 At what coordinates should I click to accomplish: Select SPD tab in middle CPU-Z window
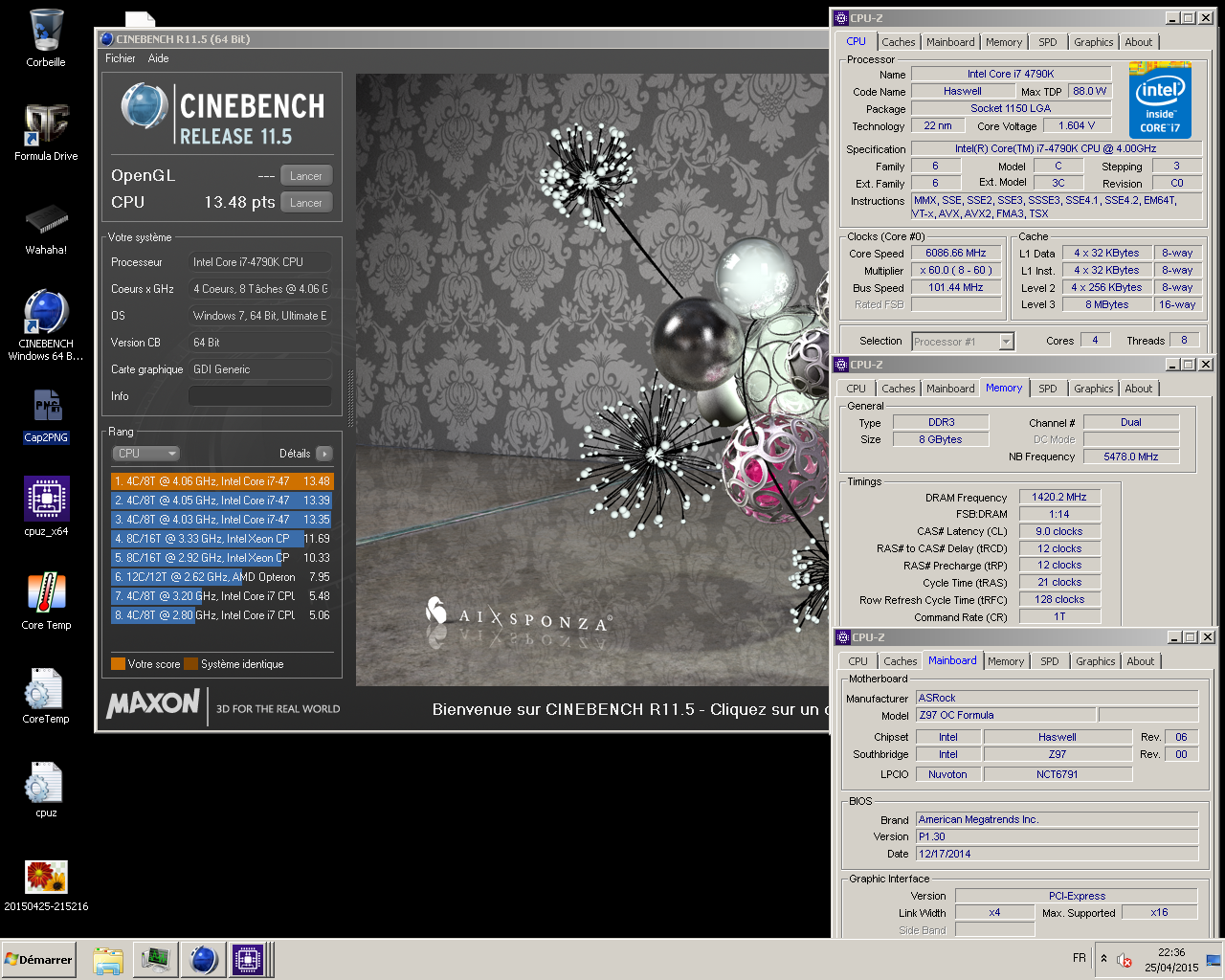1048,389
